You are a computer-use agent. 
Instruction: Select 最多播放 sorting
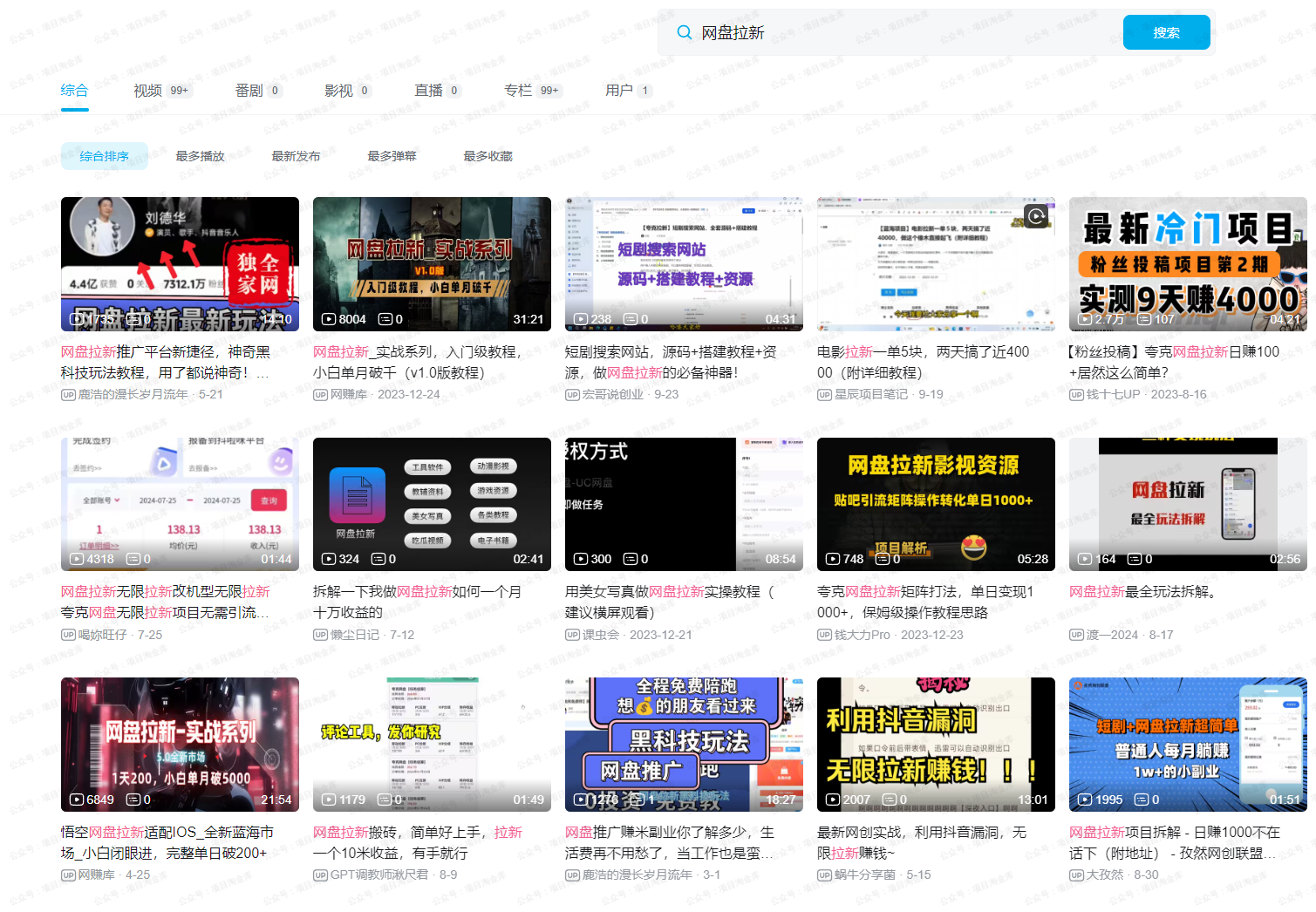pyautogui.click(x=199, y=156)
